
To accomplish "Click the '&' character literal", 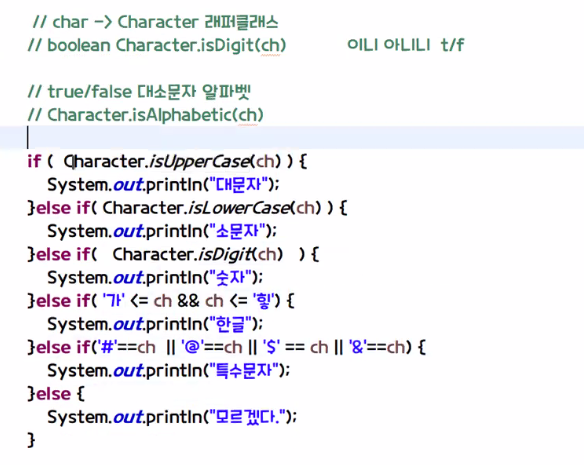I will coord(358,347).
